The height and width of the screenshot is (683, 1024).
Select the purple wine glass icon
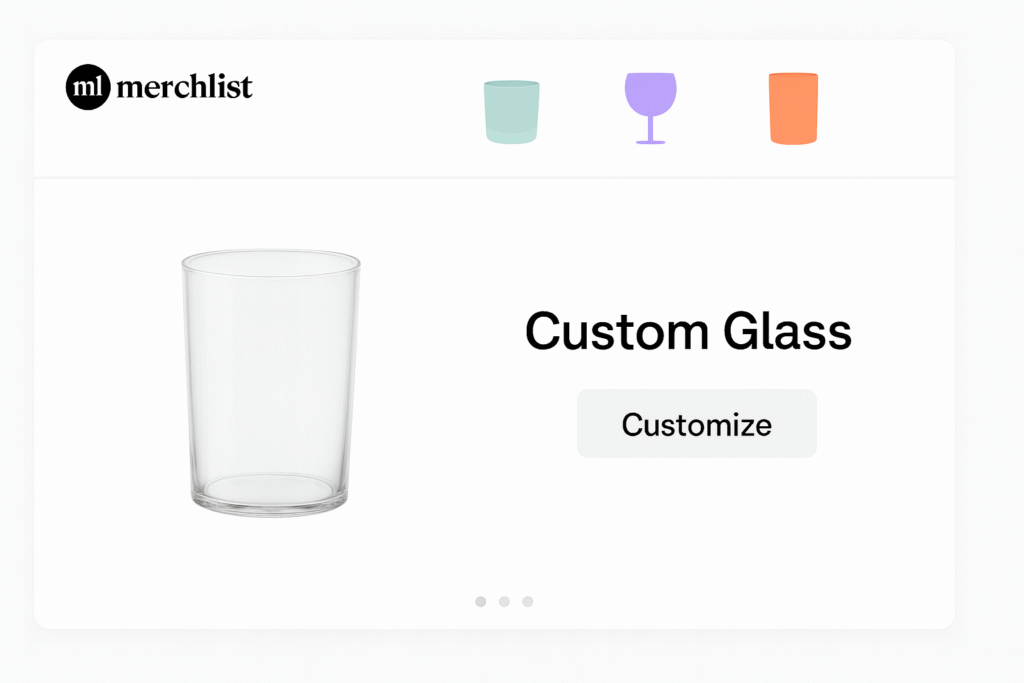pos(650,107)
